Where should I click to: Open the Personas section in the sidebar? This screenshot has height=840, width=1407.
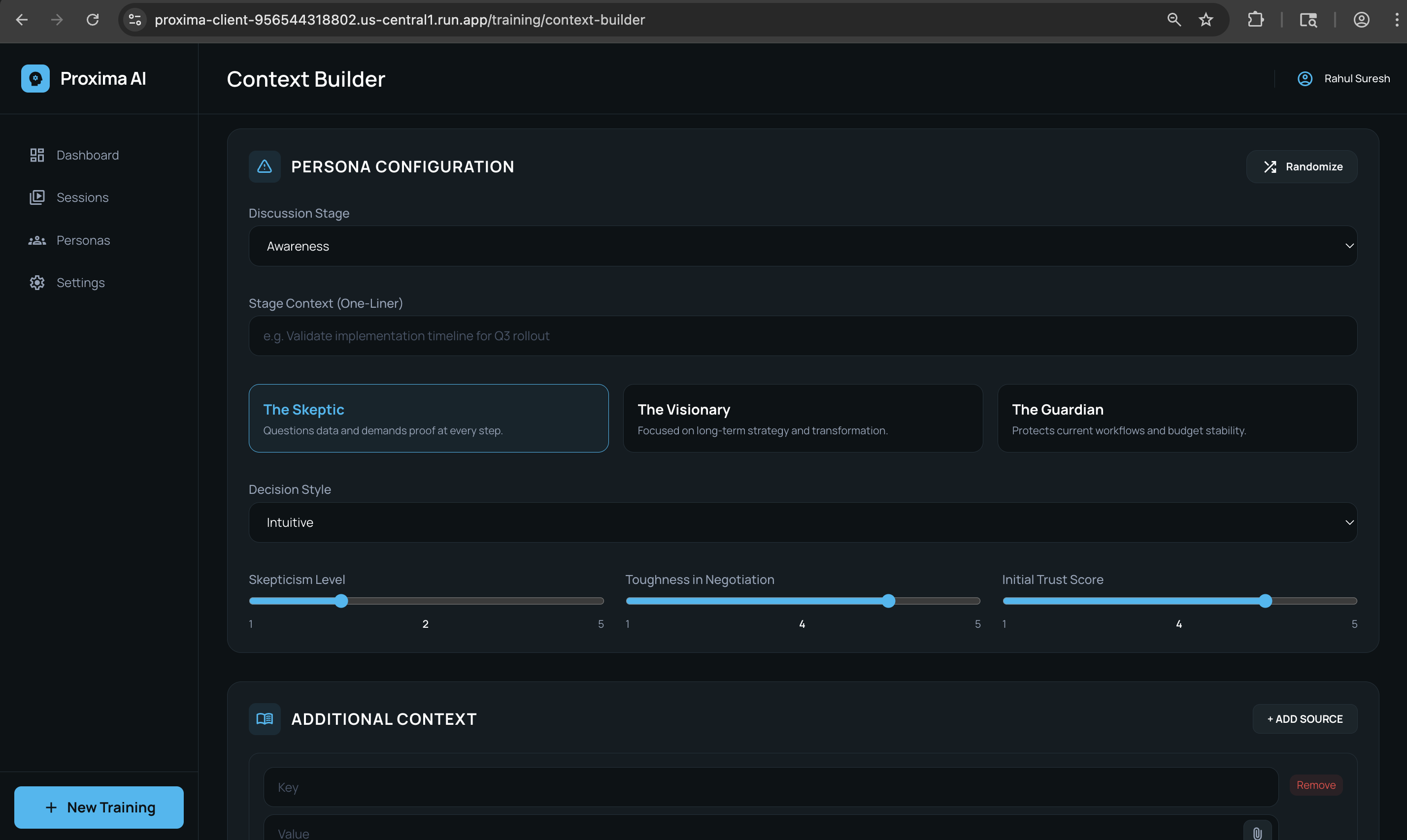tap(83, 240)
